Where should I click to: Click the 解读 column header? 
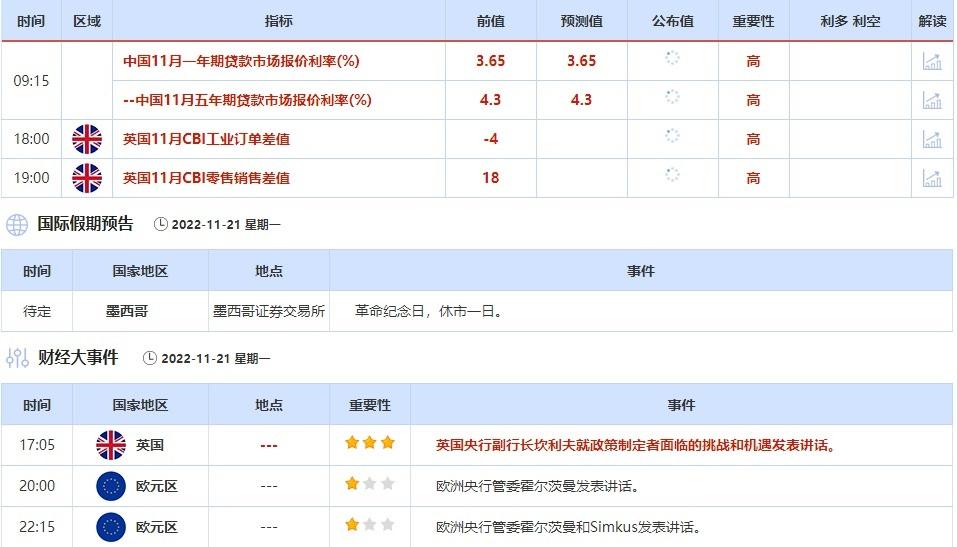932,21
